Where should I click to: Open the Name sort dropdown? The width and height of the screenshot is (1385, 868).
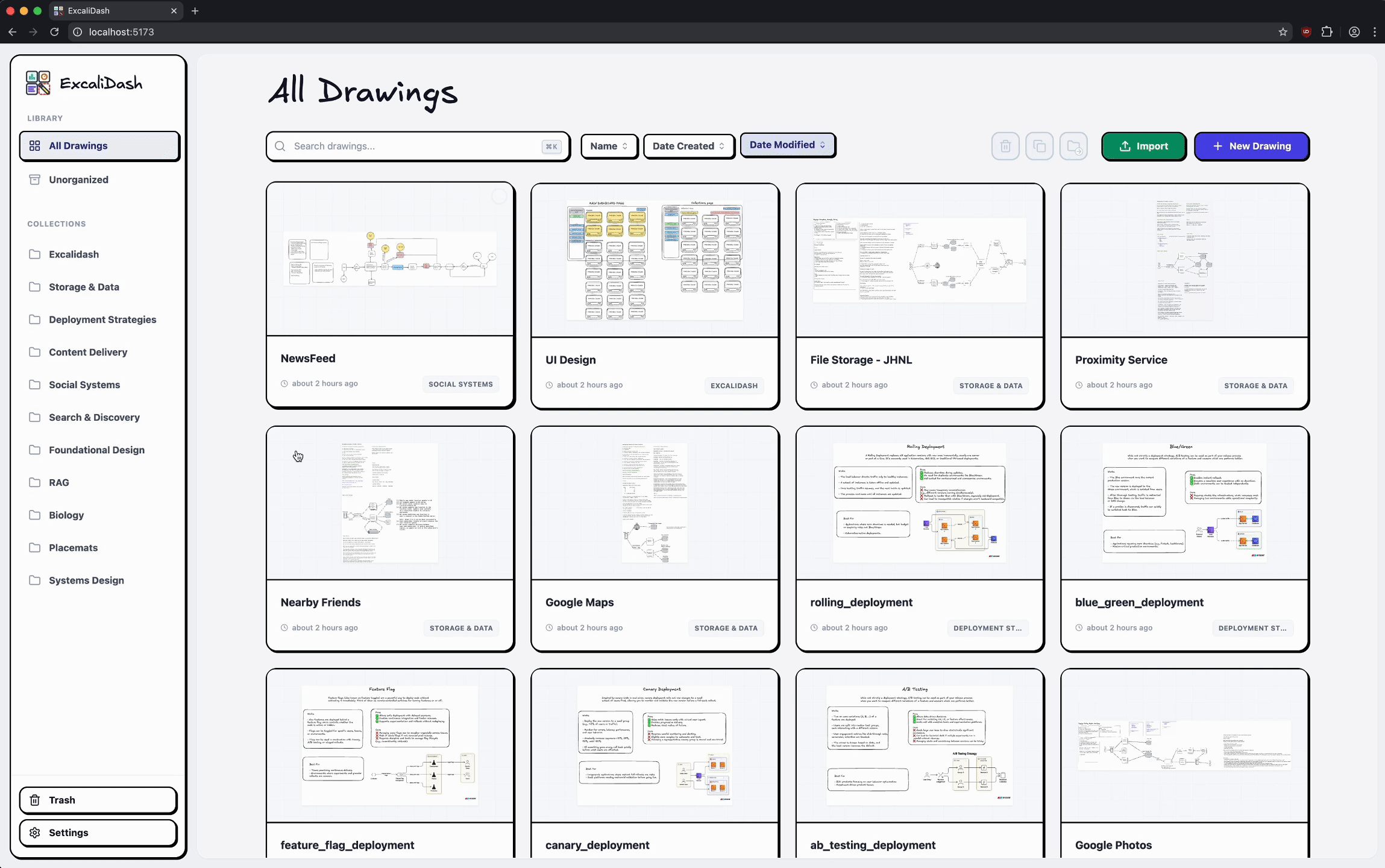pos(609,146)
